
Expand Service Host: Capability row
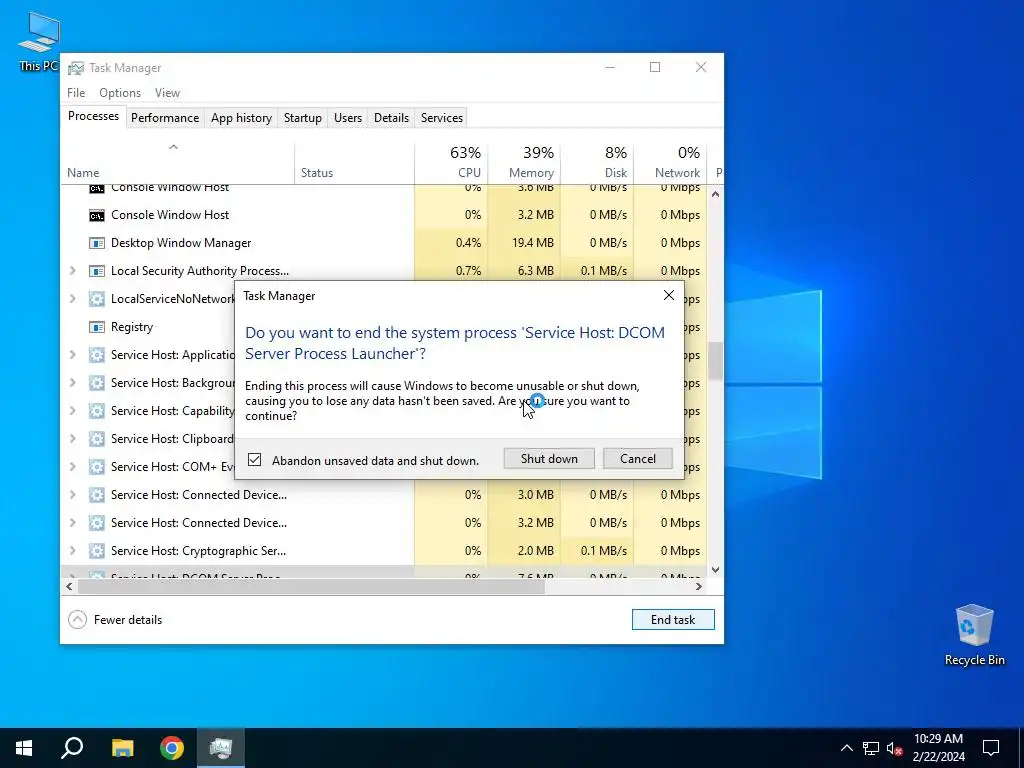coord(72,411)
